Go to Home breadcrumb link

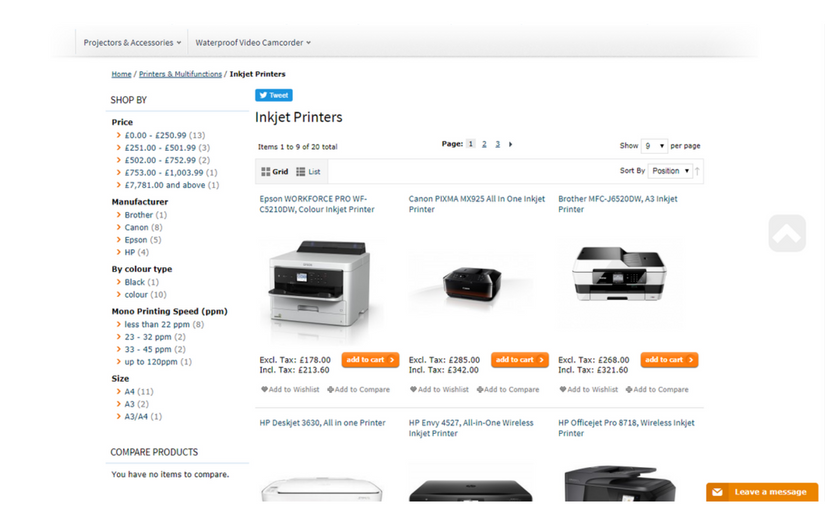pos(122,74)
